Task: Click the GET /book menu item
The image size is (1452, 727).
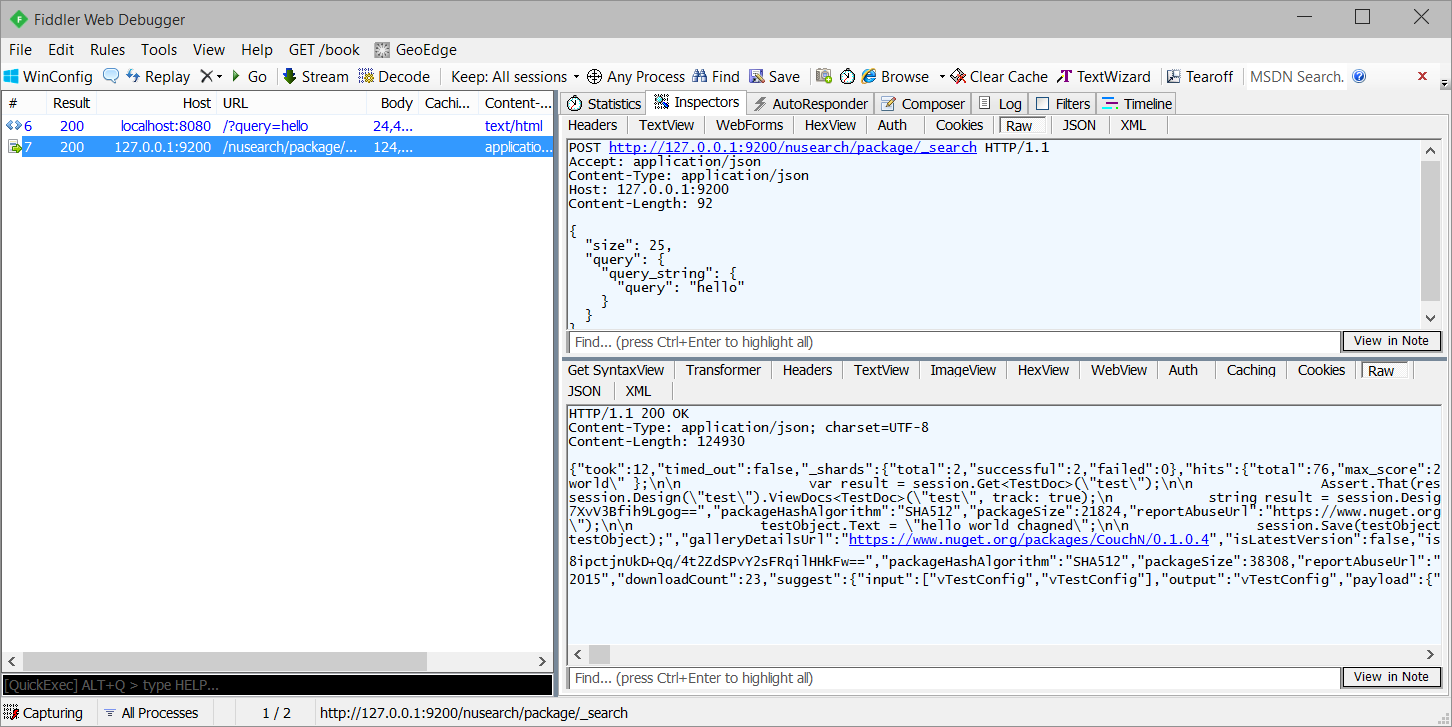Action: 324,49
